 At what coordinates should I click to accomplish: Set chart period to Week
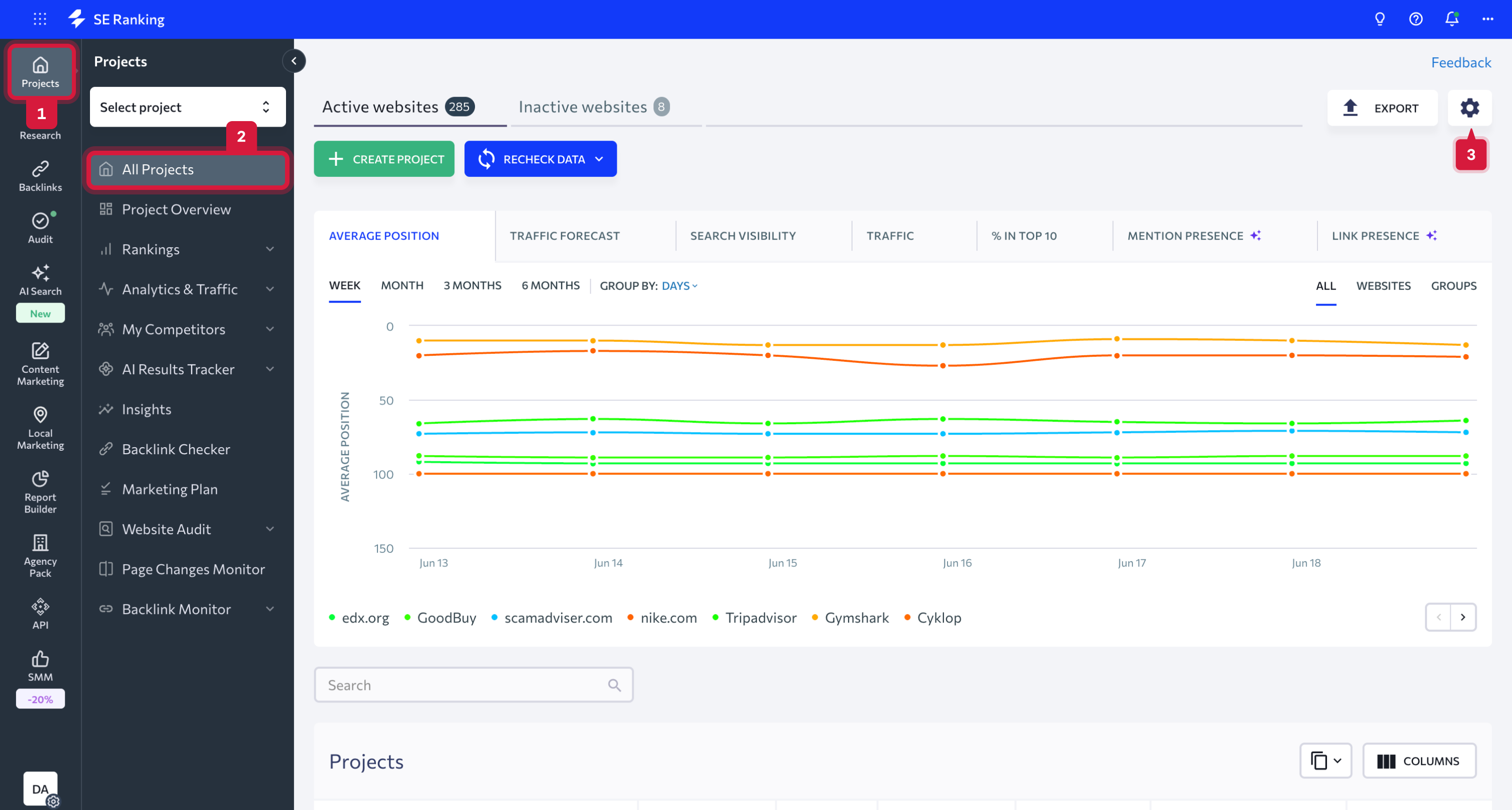(x=344, y=286)
